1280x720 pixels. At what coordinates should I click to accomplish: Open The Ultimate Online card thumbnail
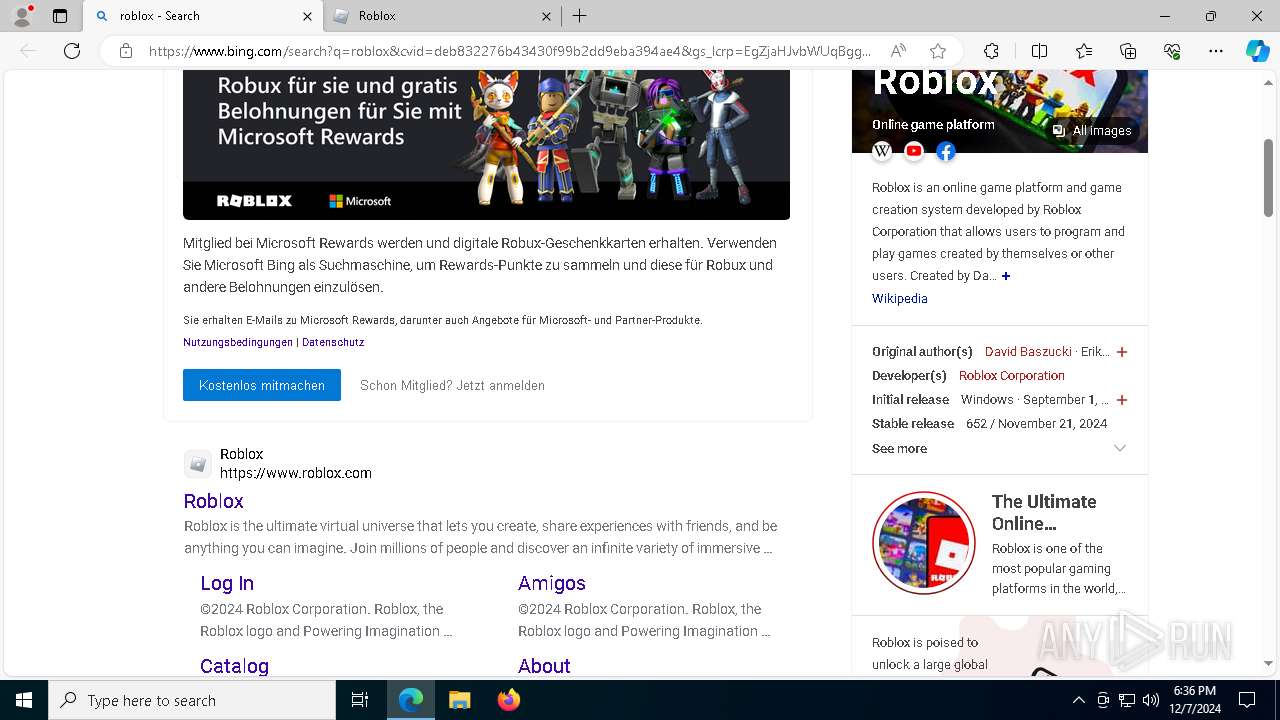point(924,543)
